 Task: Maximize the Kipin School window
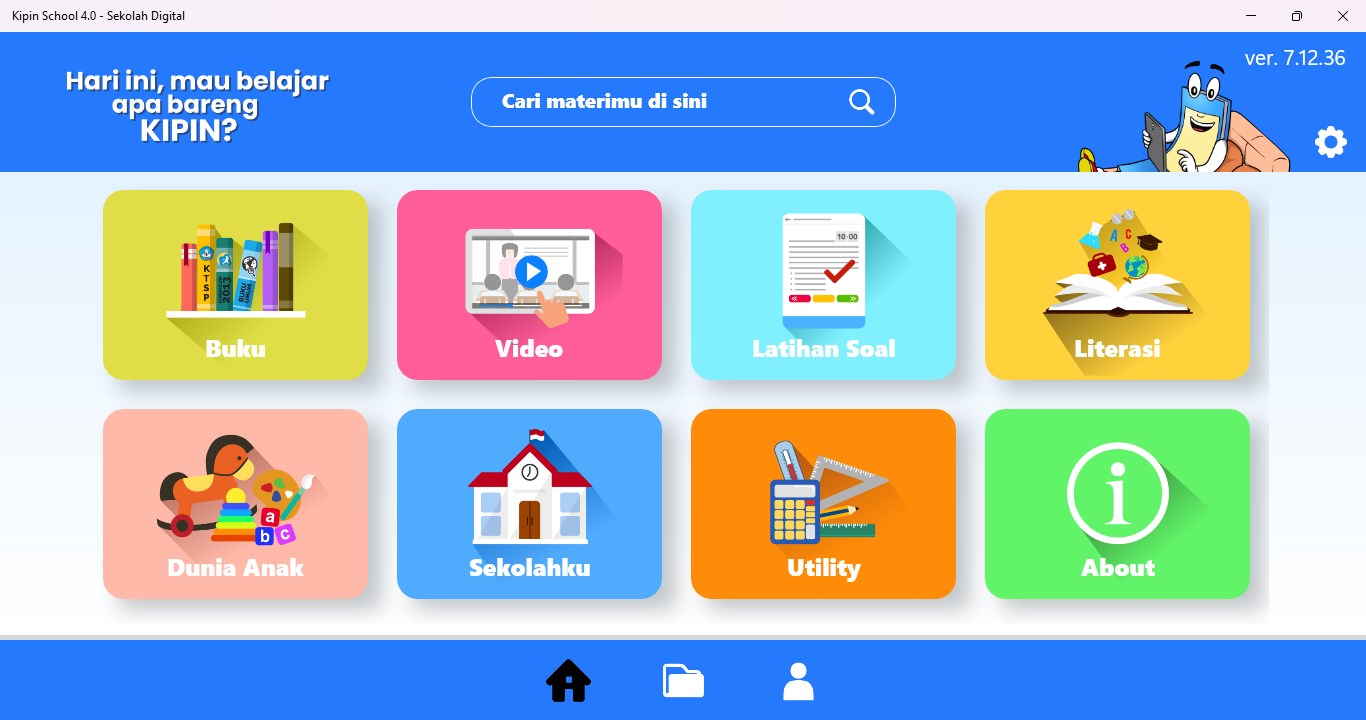(x=1297, y=16)
